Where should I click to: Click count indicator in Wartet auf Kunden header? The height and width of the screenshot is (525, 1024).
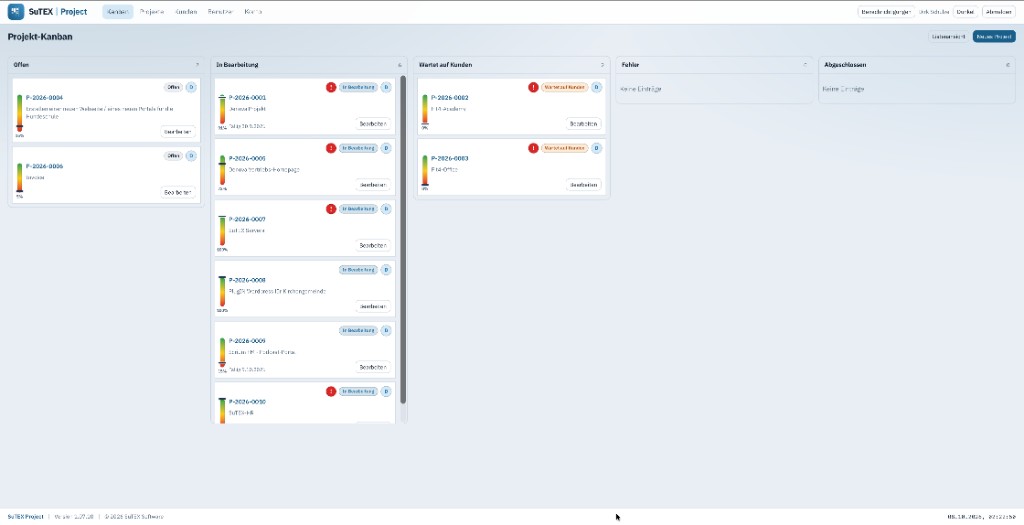[602, 65]
